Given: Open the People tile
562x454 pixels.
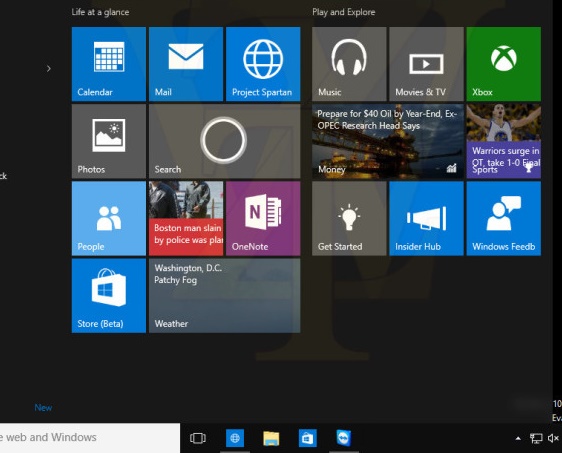Looking at the screenshot, I should [109, 218].
